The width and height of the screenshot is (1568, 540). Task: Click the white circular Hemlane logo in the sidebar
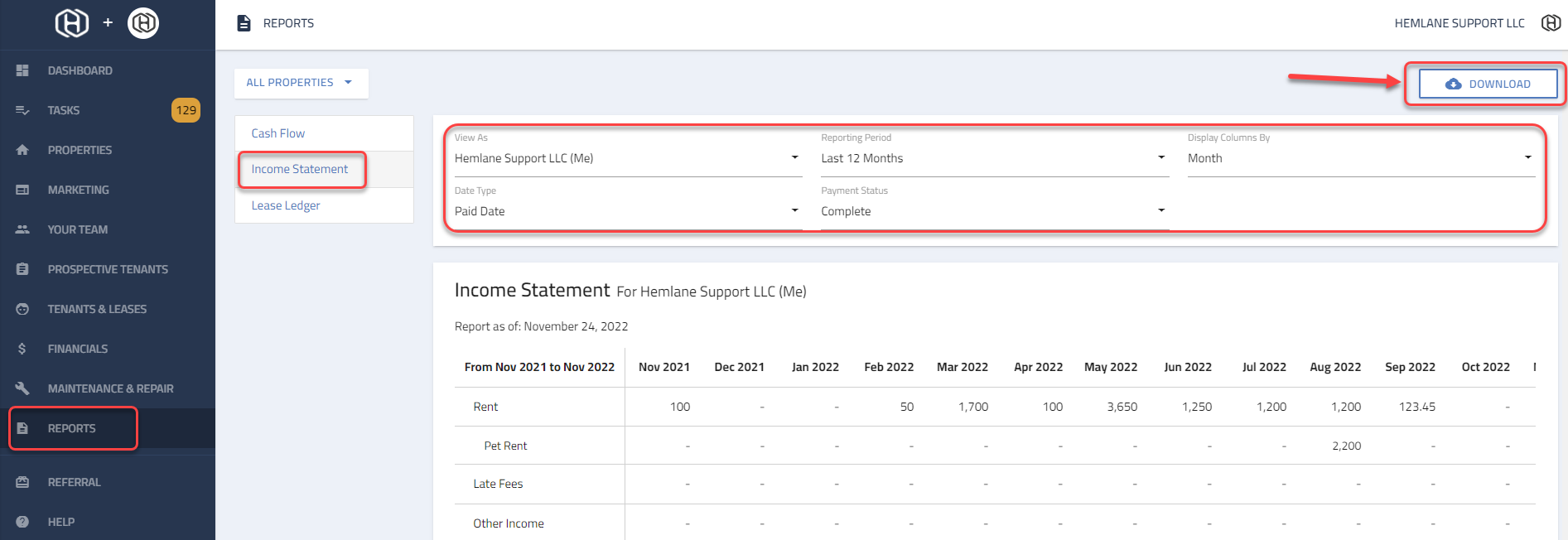[143, 22]
